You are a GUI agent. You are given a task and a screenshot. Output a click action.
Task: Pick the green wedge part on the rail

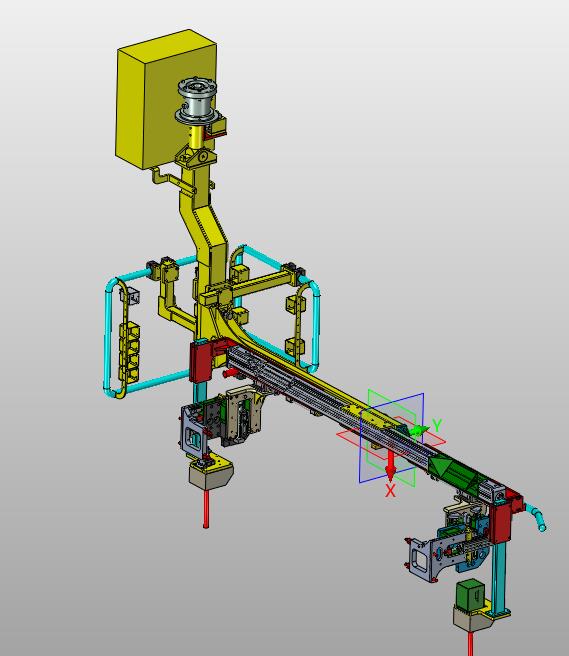pyautogui.click(x=455, y=472)
